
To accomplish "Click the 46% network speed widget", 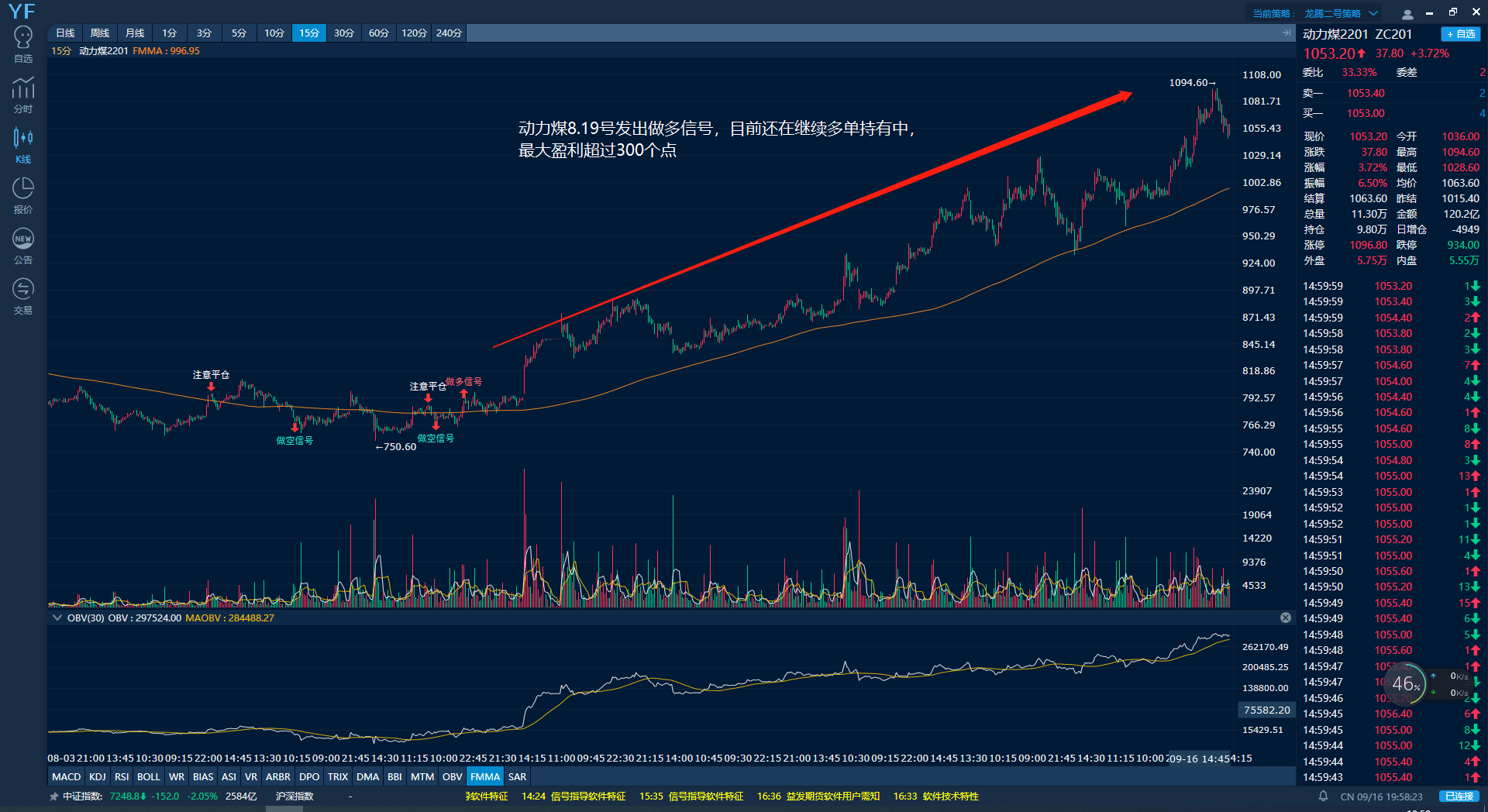I will click(1405, 683).
